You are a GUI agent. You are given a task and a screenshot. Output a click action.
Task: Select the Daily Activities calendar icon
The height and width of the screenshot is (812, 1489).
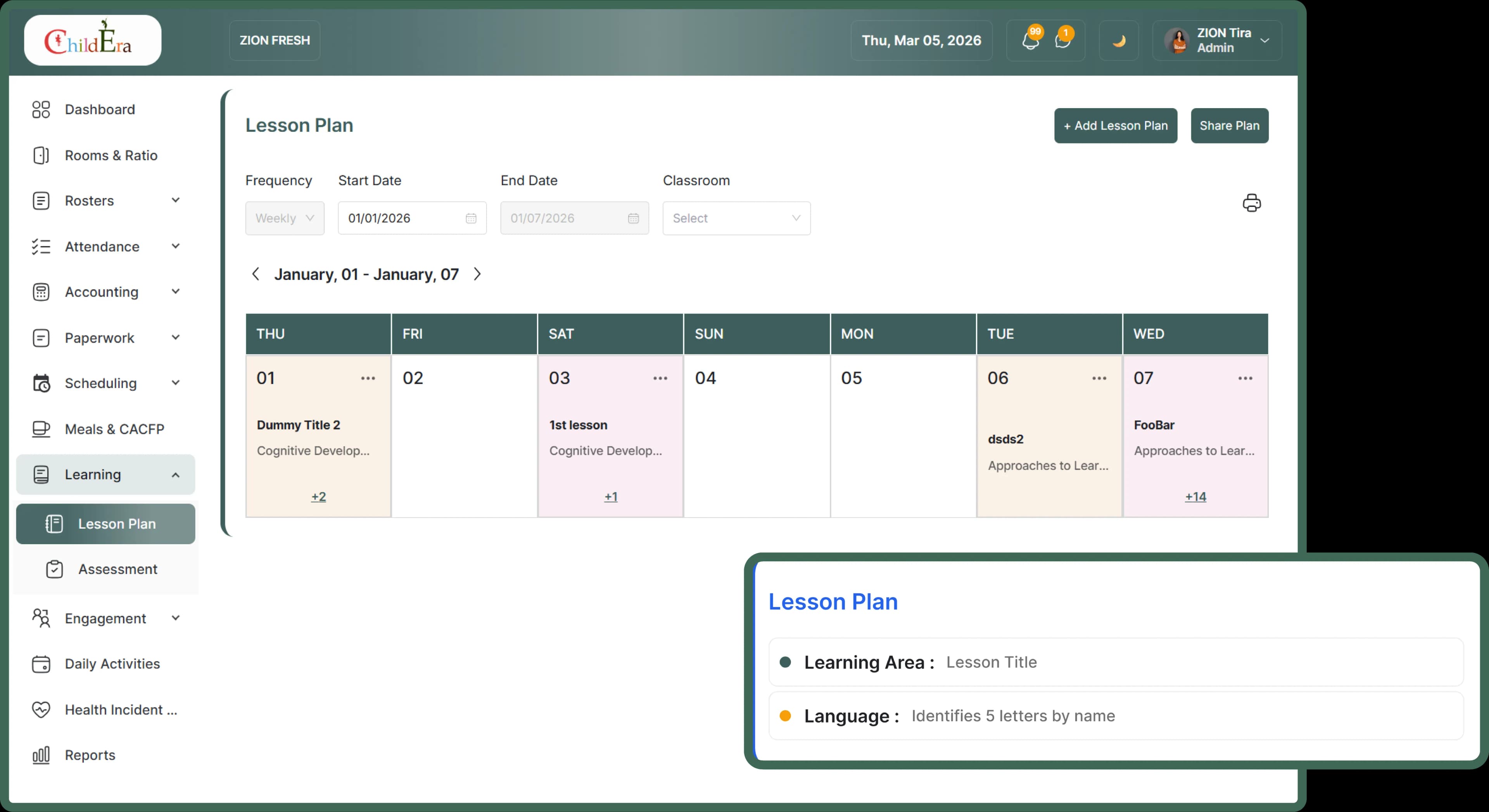coord(41,664)
